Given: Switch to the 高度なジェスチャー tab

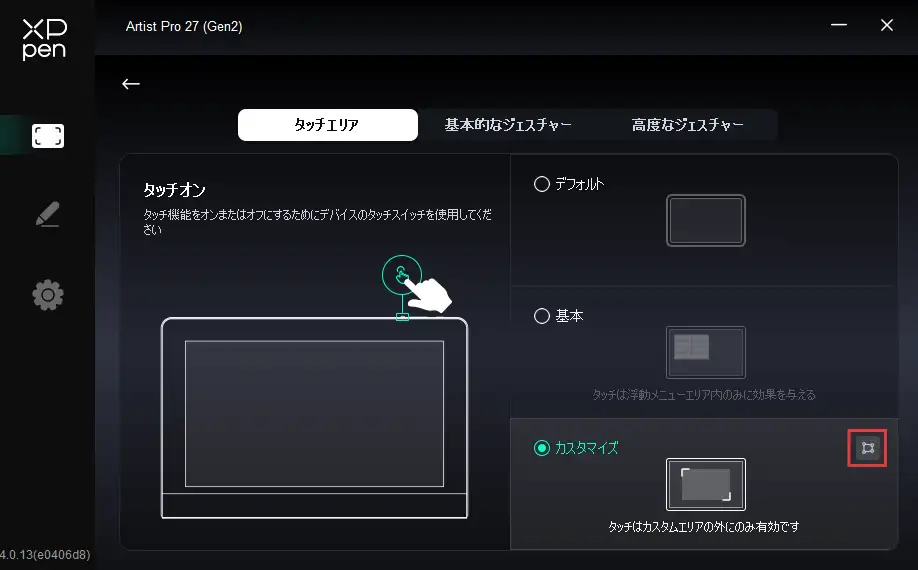Looking at the screenshot, I should click(x=687, y=125).
